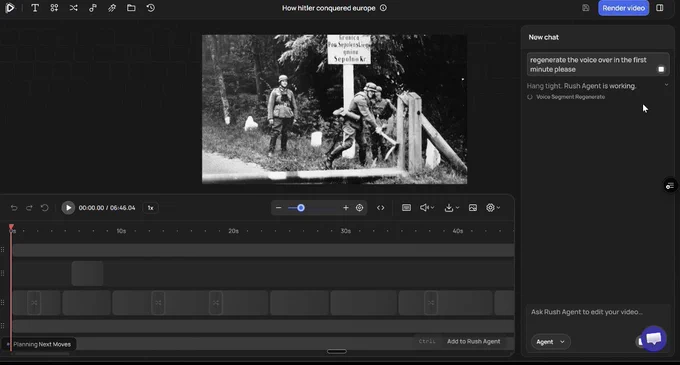This screenshot has height=365, width=680.
Task: Play the video with round play button
Action: tap(68, 208)
